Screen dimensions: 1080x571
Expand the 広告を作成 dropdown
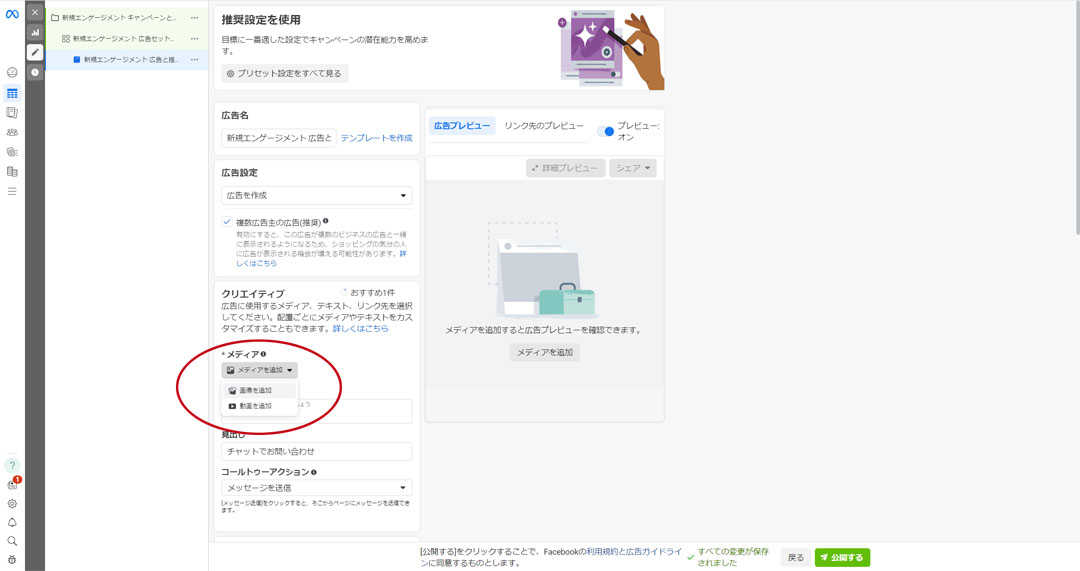pos(316,195)
